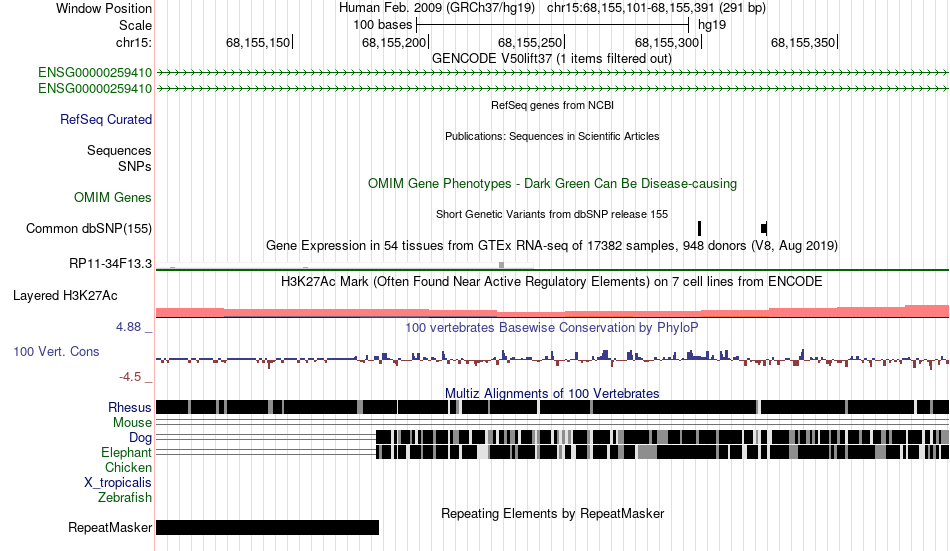Click the Scale label

pyautogui.click(x=135, y=25)
